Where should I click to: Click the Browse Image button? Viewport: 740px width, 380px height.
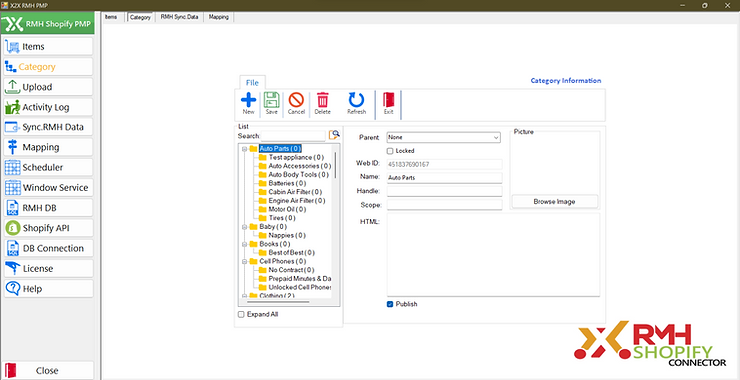pyautogui.click(x=555, y=202)
